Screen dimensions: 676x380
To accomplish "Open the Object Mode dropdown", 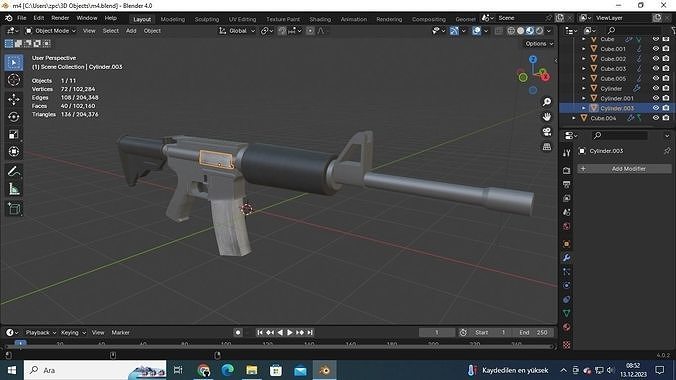I will tap(50, 31).
